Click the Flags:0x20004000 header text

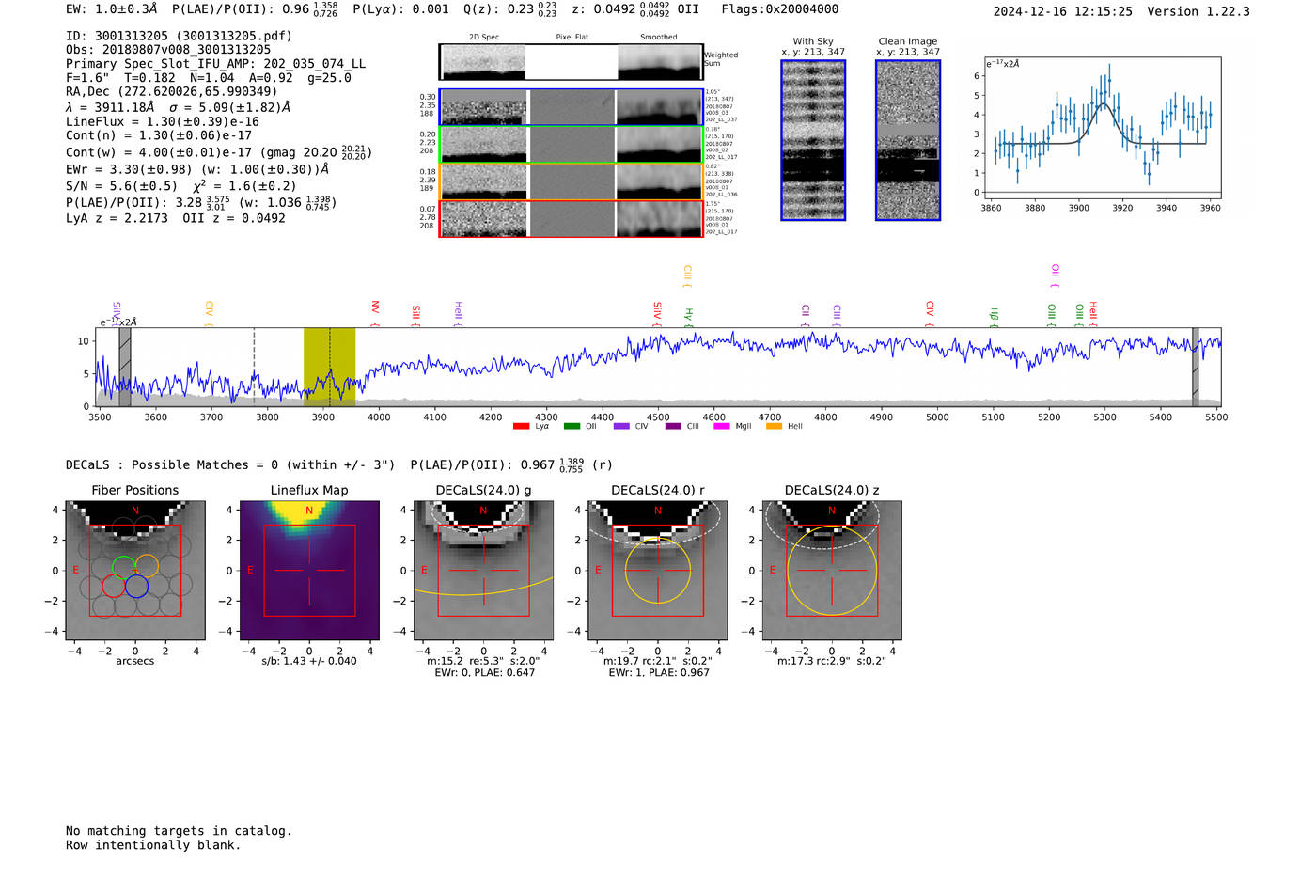tap(780, 9)
